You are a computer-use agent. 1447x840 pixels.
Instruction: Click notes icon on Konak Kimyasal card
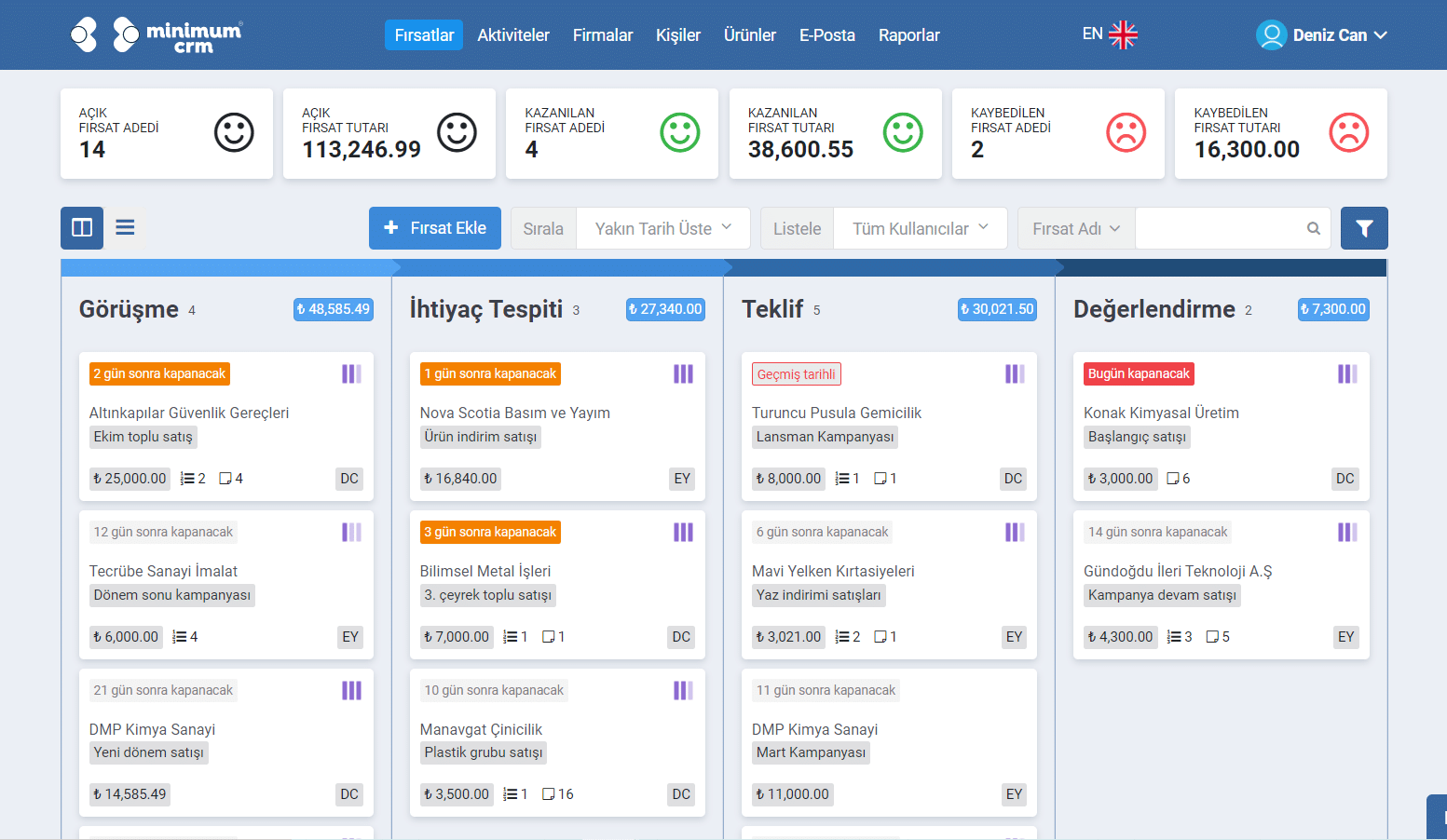coord(1173,479)
